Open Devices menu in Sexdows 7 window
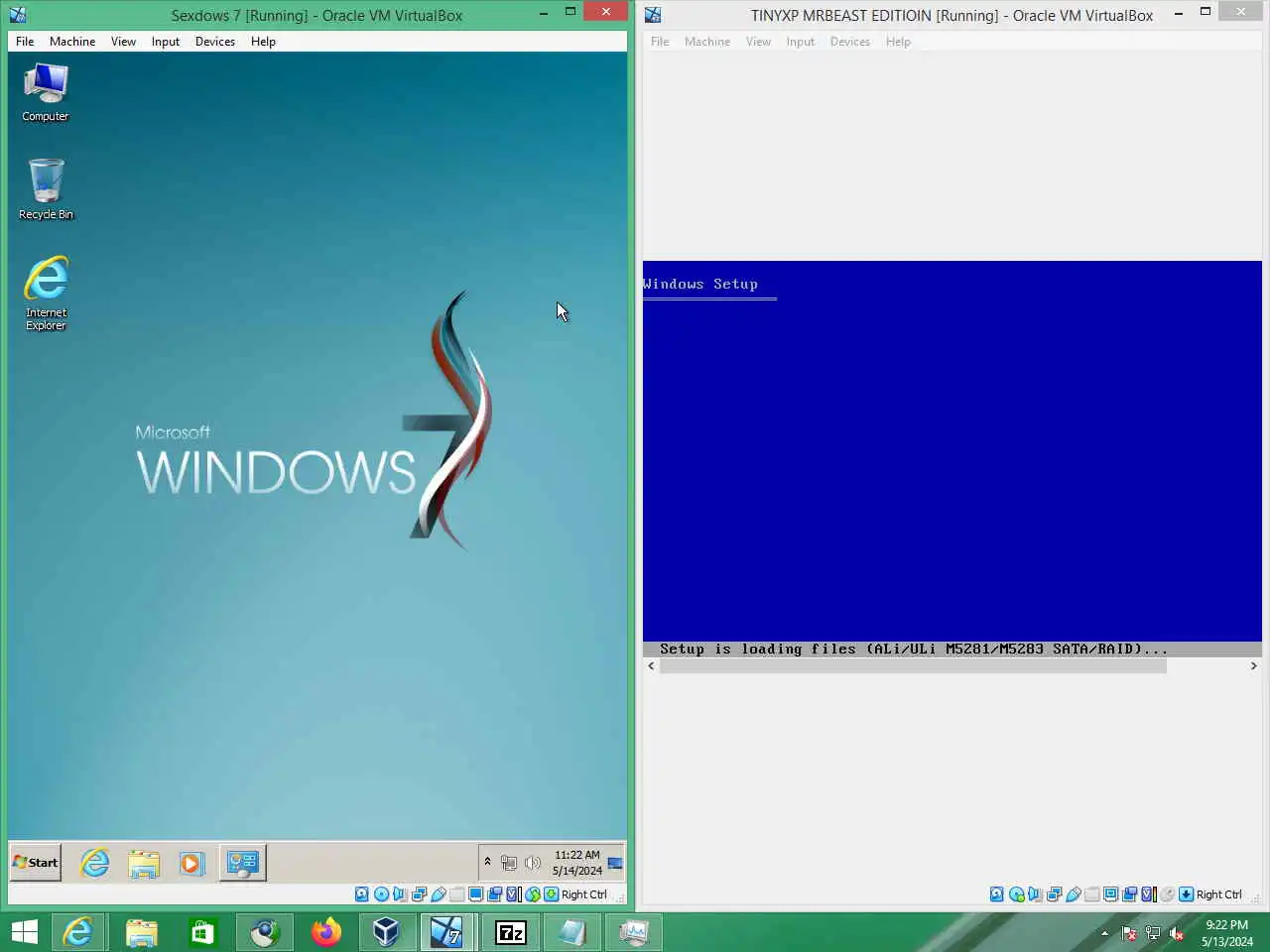The width and height of the screenshot is (1270, 952). [x=215, y=42]
